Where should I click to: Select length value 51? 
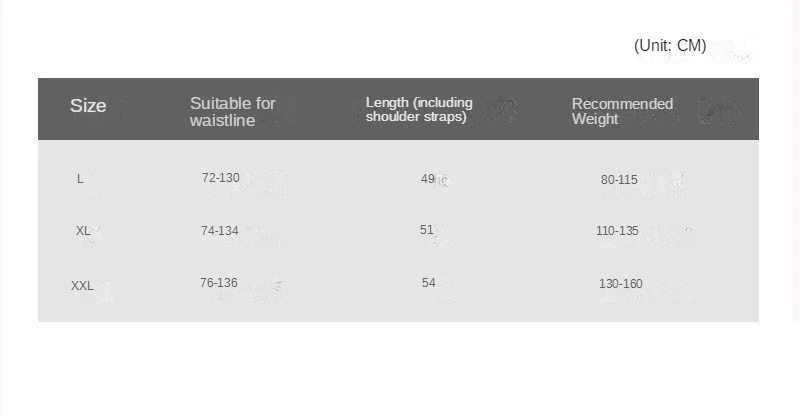[x=427, y=230]
